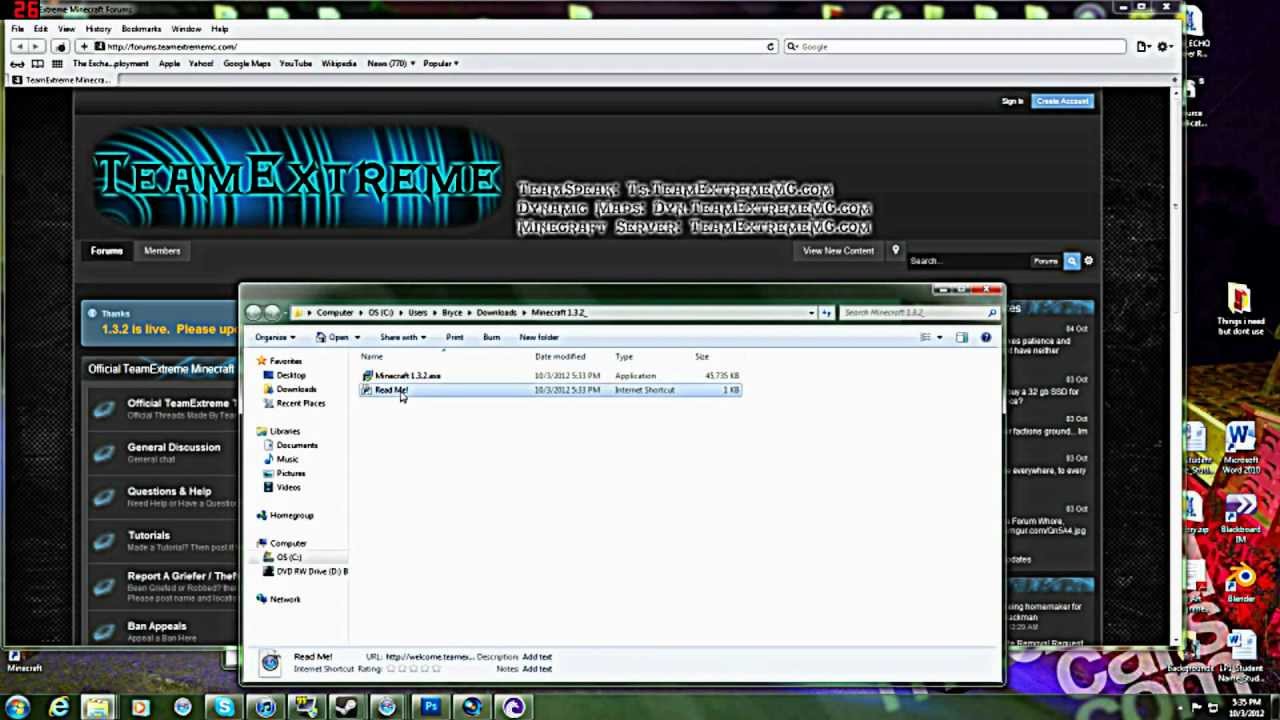
Task: Click the Windows Start orb
Action: 17,707
